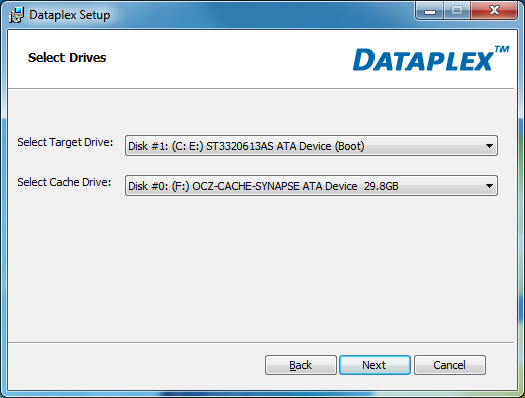Viewport: 525px width, 398px height.
Task: Close the Dataplex Setup window
Action: click(x=494, y=10)
